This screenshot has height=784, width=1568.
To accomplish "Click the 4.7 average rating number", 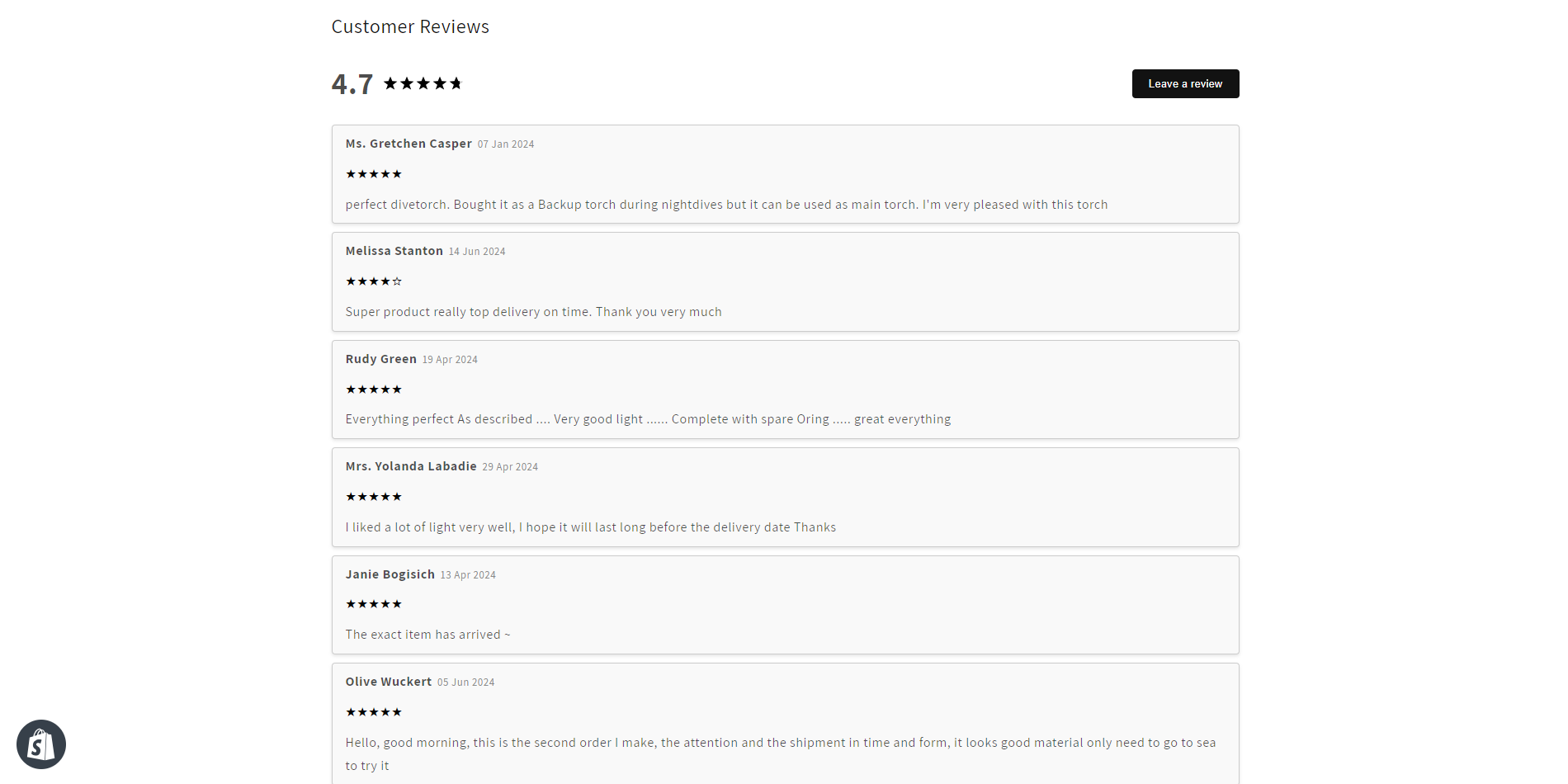I will [352, 84].
